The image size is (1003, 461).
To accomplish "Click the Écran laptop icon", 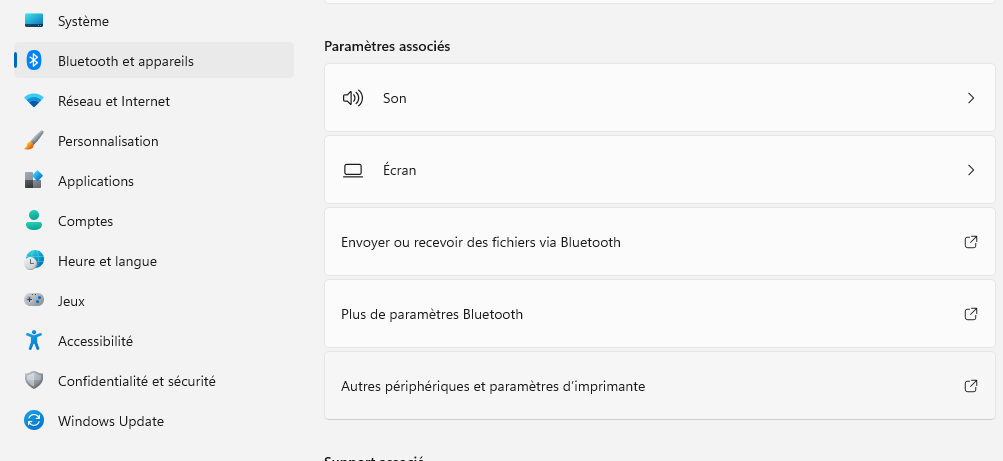I will (353, 170).
